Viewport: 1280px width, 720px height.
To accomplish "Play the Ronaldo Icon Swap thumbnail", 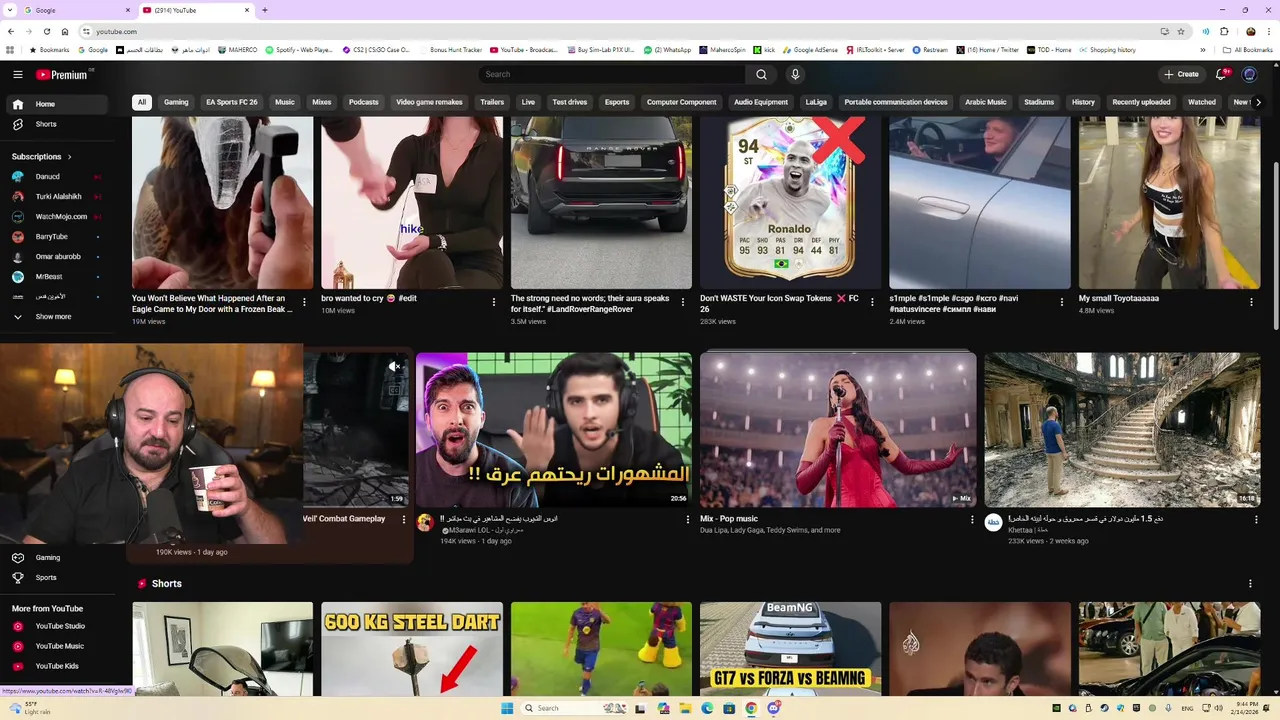I will pyautogui.click(x=790, y=202).
